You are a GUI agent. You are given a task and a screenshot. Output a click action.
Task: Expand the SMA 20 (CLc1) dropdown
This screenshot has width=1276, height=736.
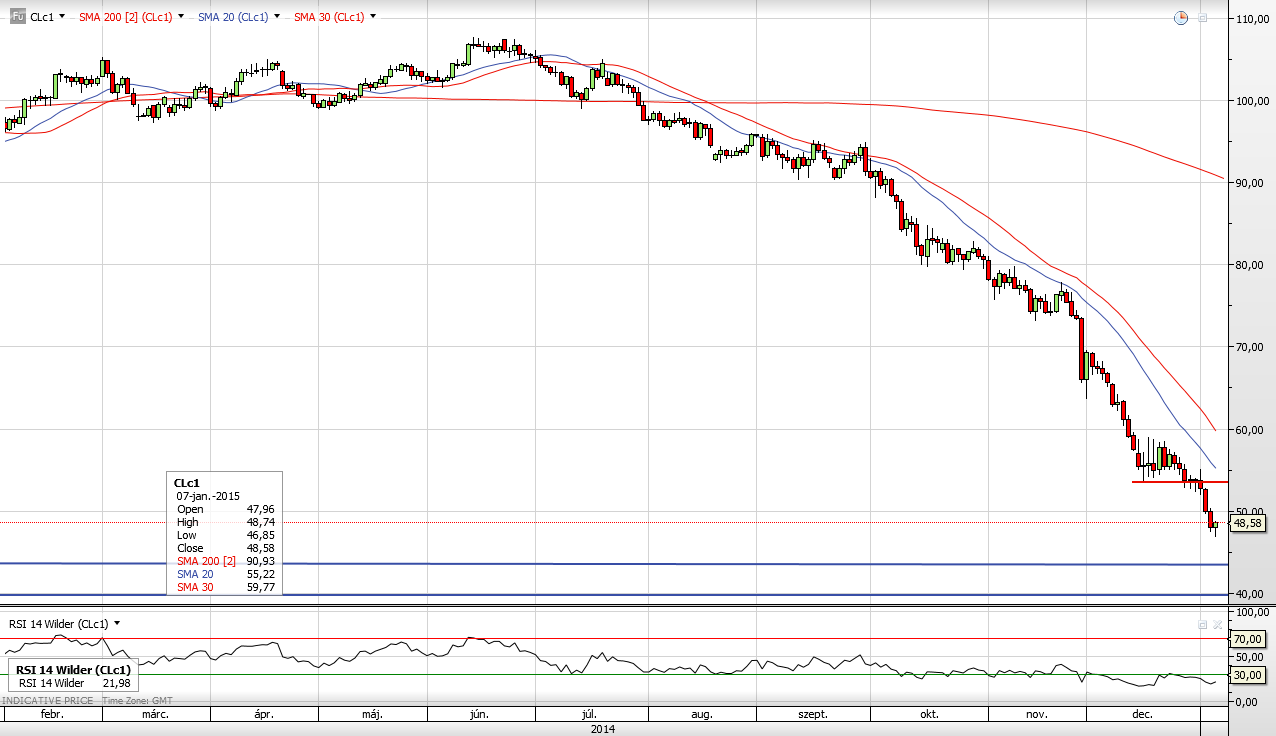tap(277, 17)
